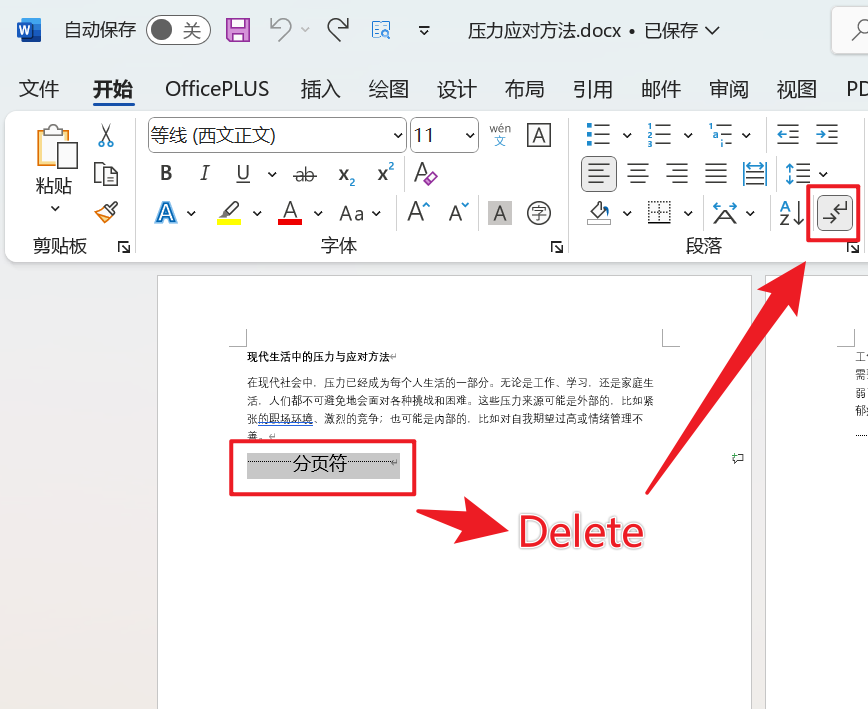Open the phonetic guide (拼音) tool
Image resolution: width=868 pixels, height=709 pixels.
(500, 135)
